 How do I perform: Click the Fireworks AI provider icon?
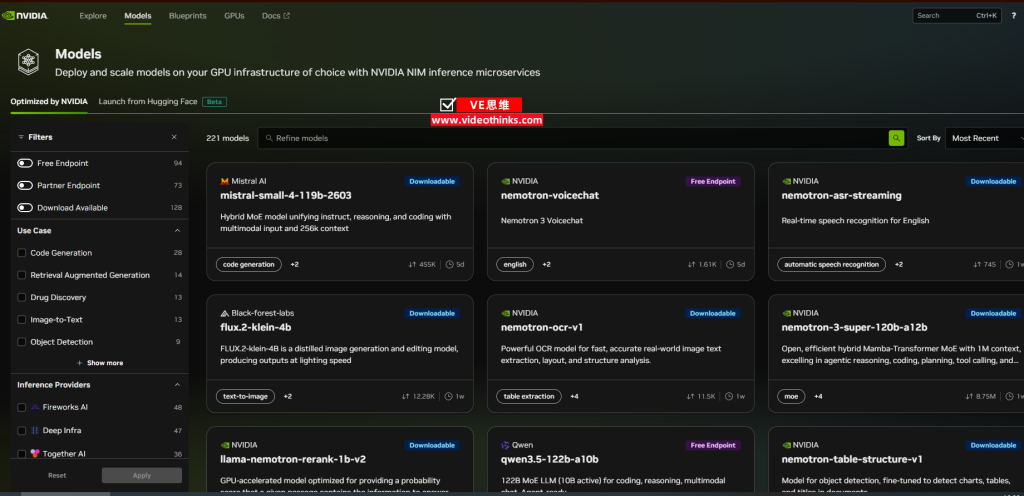tap(35, 407)
